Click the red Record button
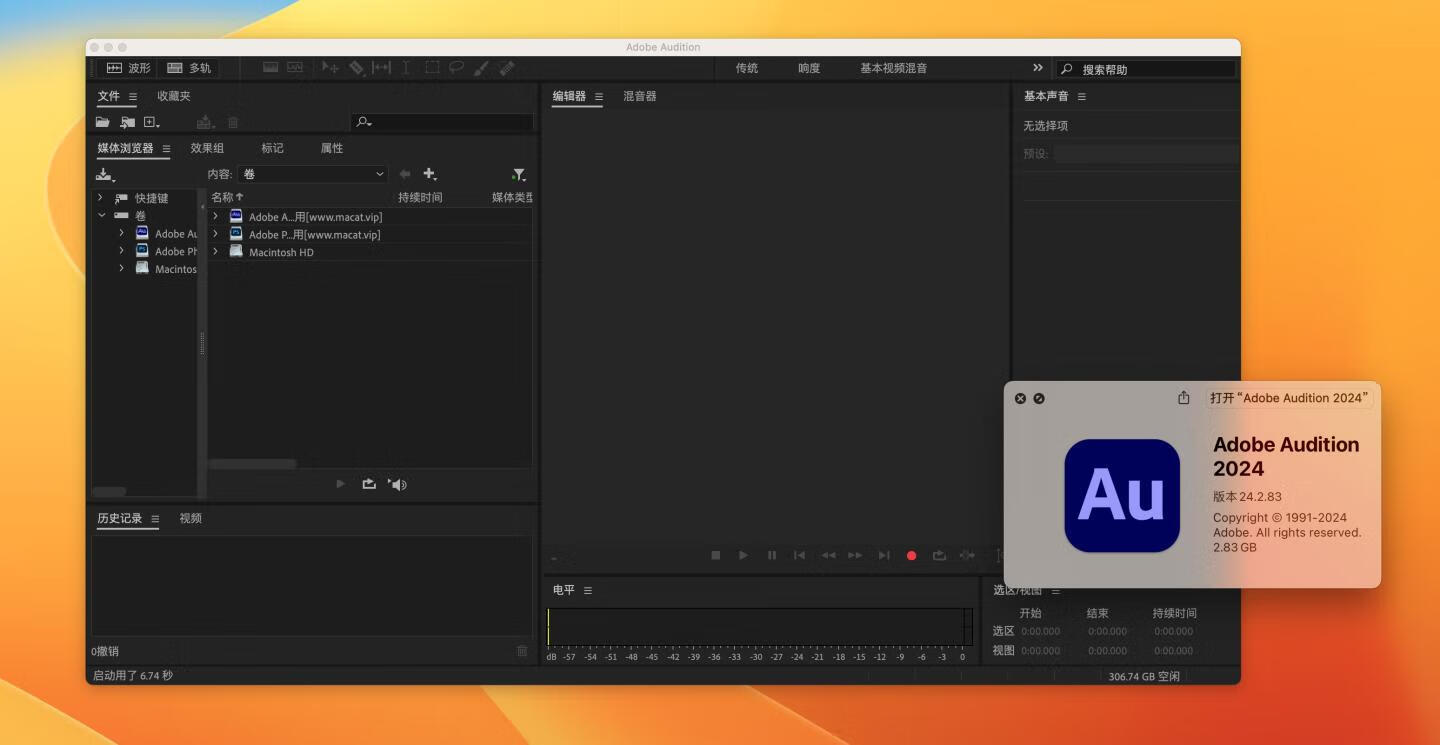Viewport: 1440px width, 745px height. 911,555
